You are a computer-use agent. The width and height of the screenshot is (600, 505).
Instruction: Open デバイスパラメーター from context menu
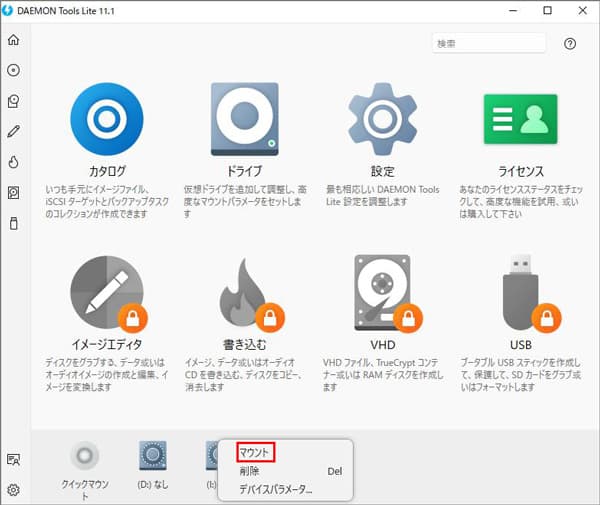point(275,489)
